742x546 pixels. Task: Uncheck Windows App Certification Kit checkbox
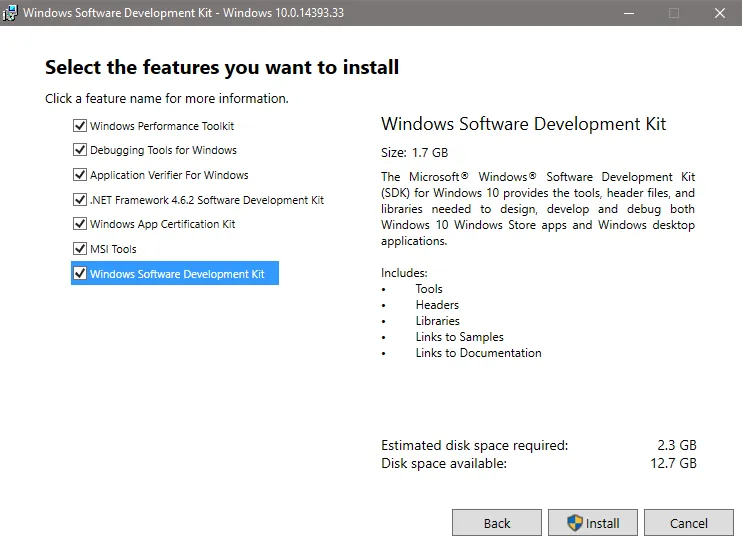80,224
